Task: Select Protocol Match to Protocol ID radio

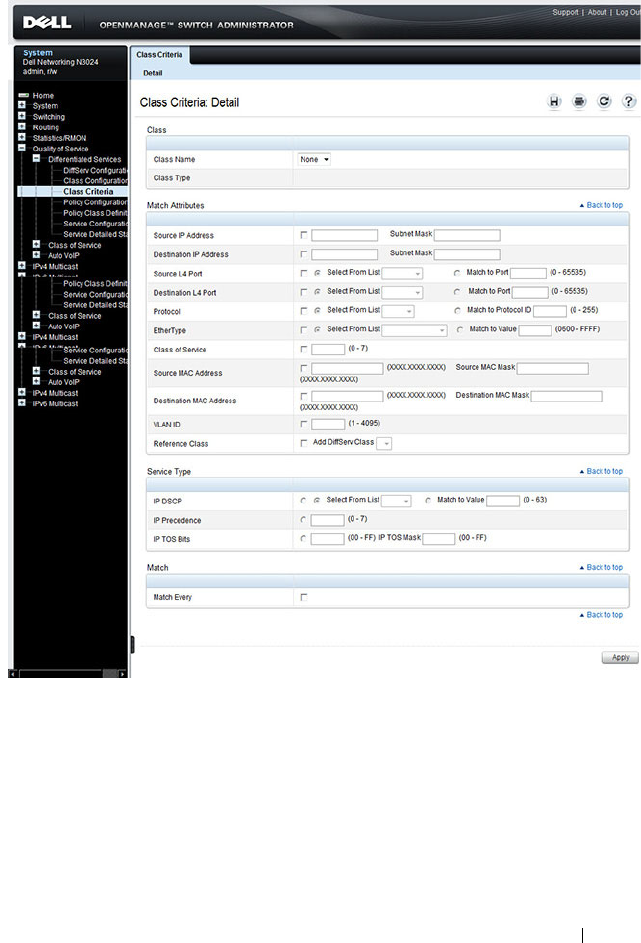Action: [457, 311]
